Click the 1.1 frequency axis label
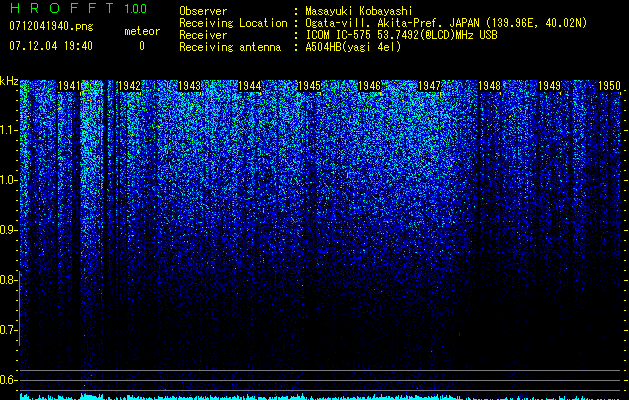 pyautogui.click(x=9, y=130)
